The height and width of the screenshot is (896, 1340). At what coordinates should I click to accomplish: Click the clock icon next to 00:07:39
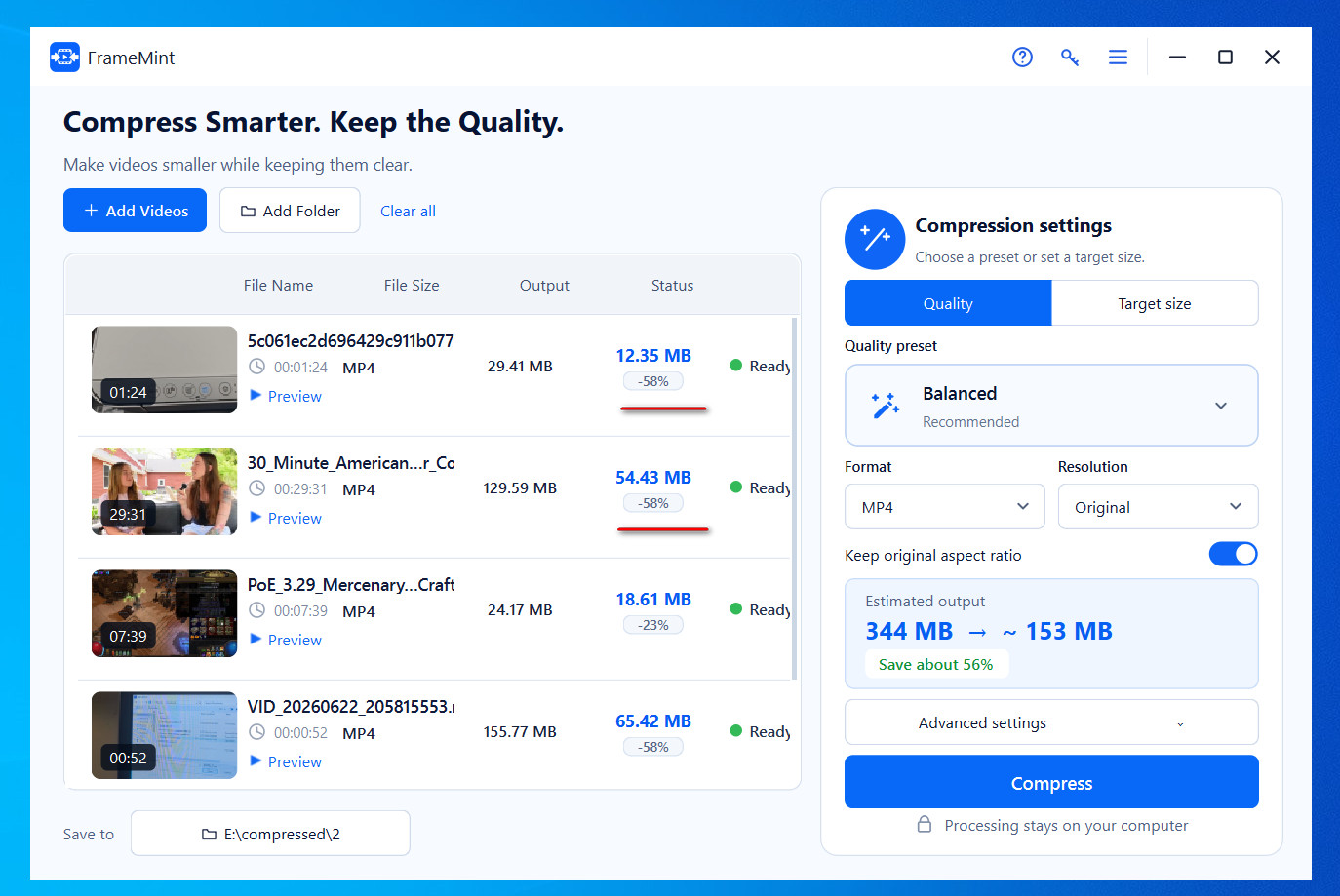pyautogui.click(x=256, y=610)
